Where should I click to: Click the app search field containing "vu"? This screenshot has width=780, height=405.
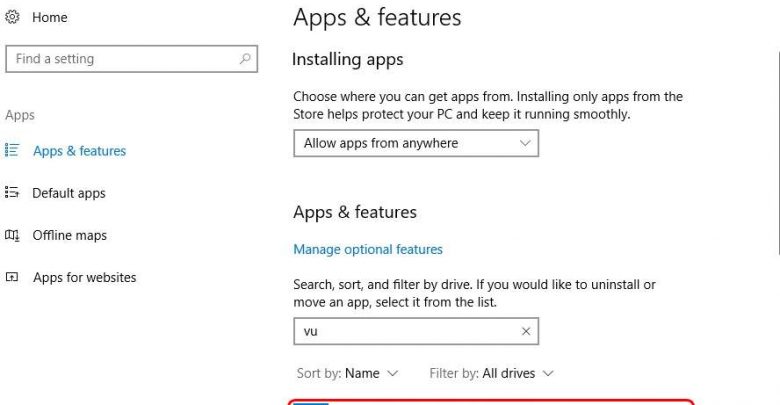pos(405,331)
